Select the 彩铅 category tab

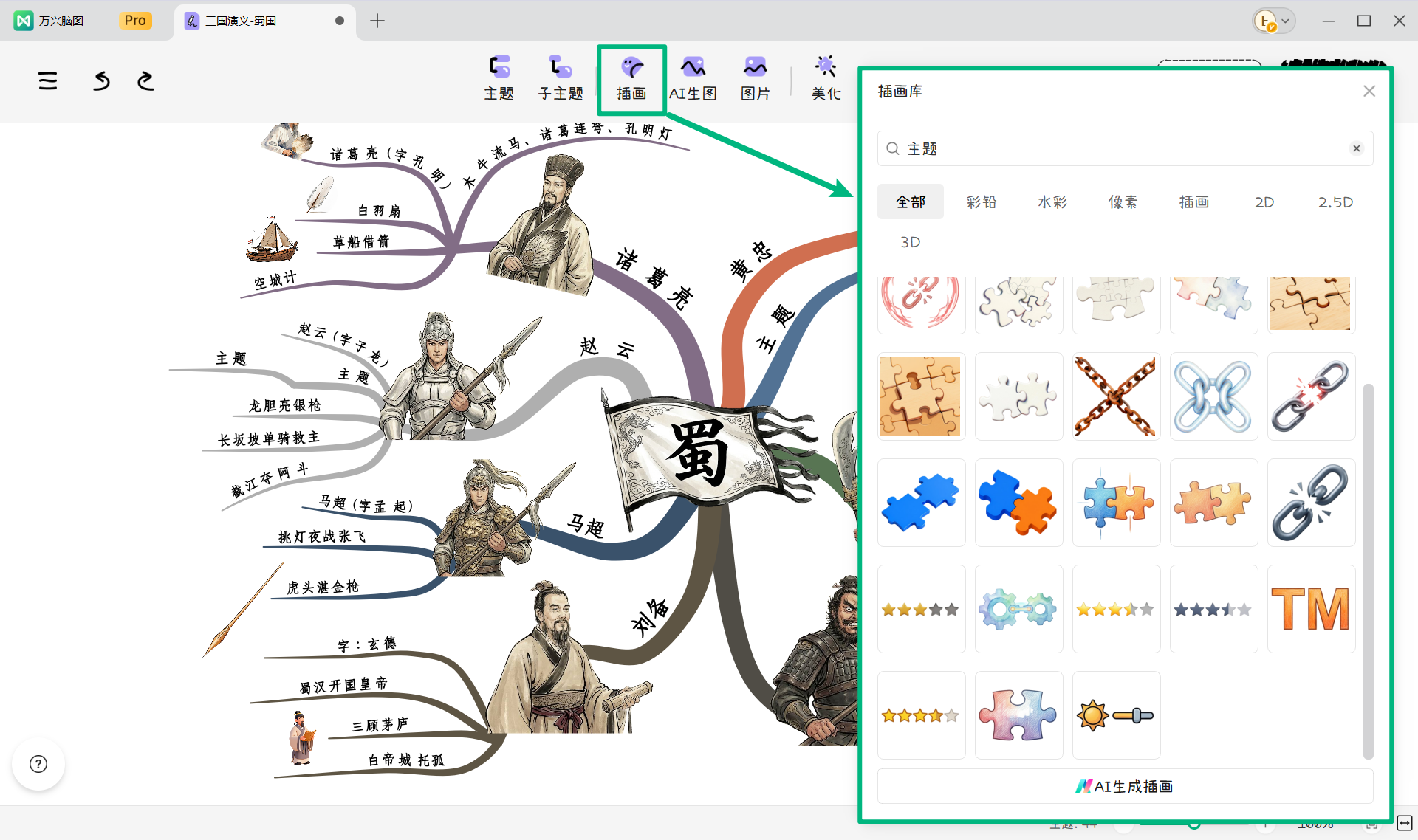[x=982, y=202]
